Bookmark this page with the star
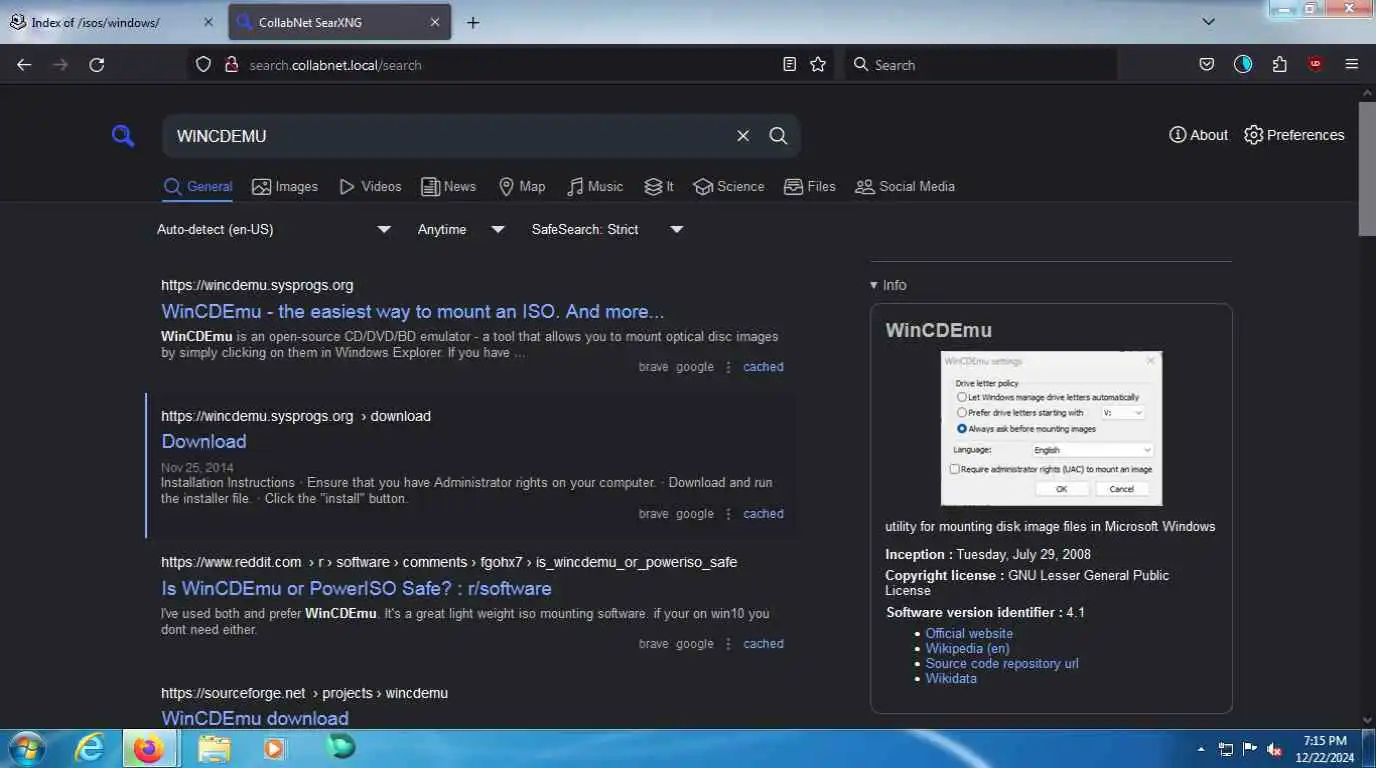Screen dimensions: 1376x768 tap(818, 64)
